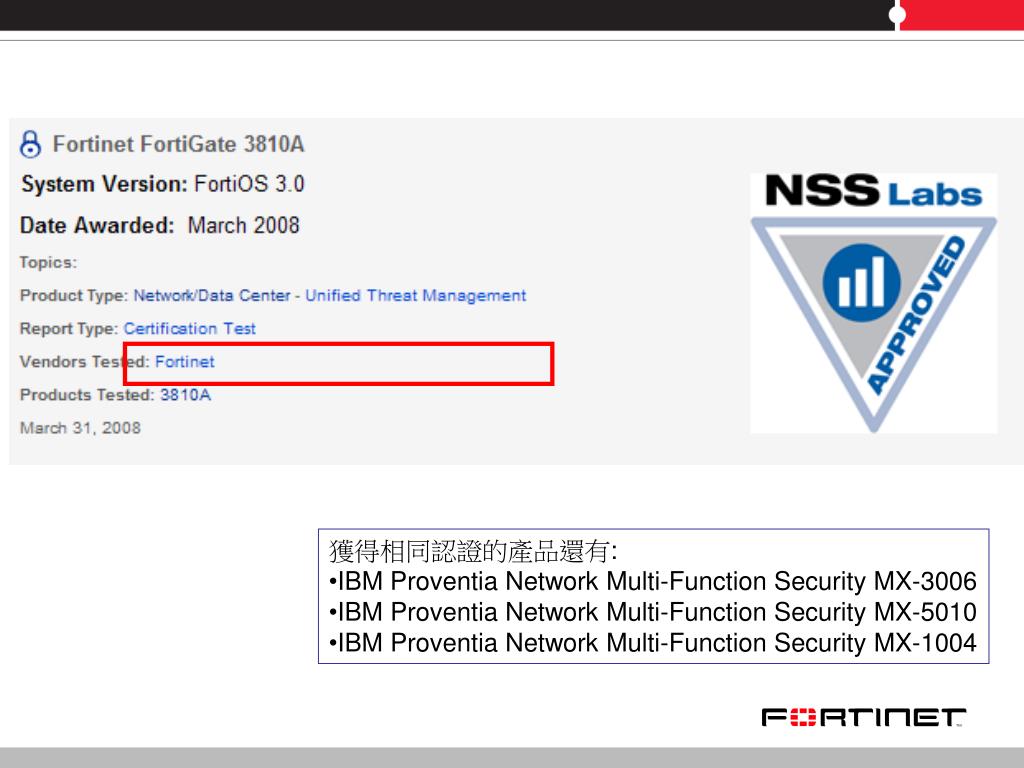
Task: Click the blue padlock icon beside Fortinet FortiGate 3810A
Action: [x=30, y=144]
